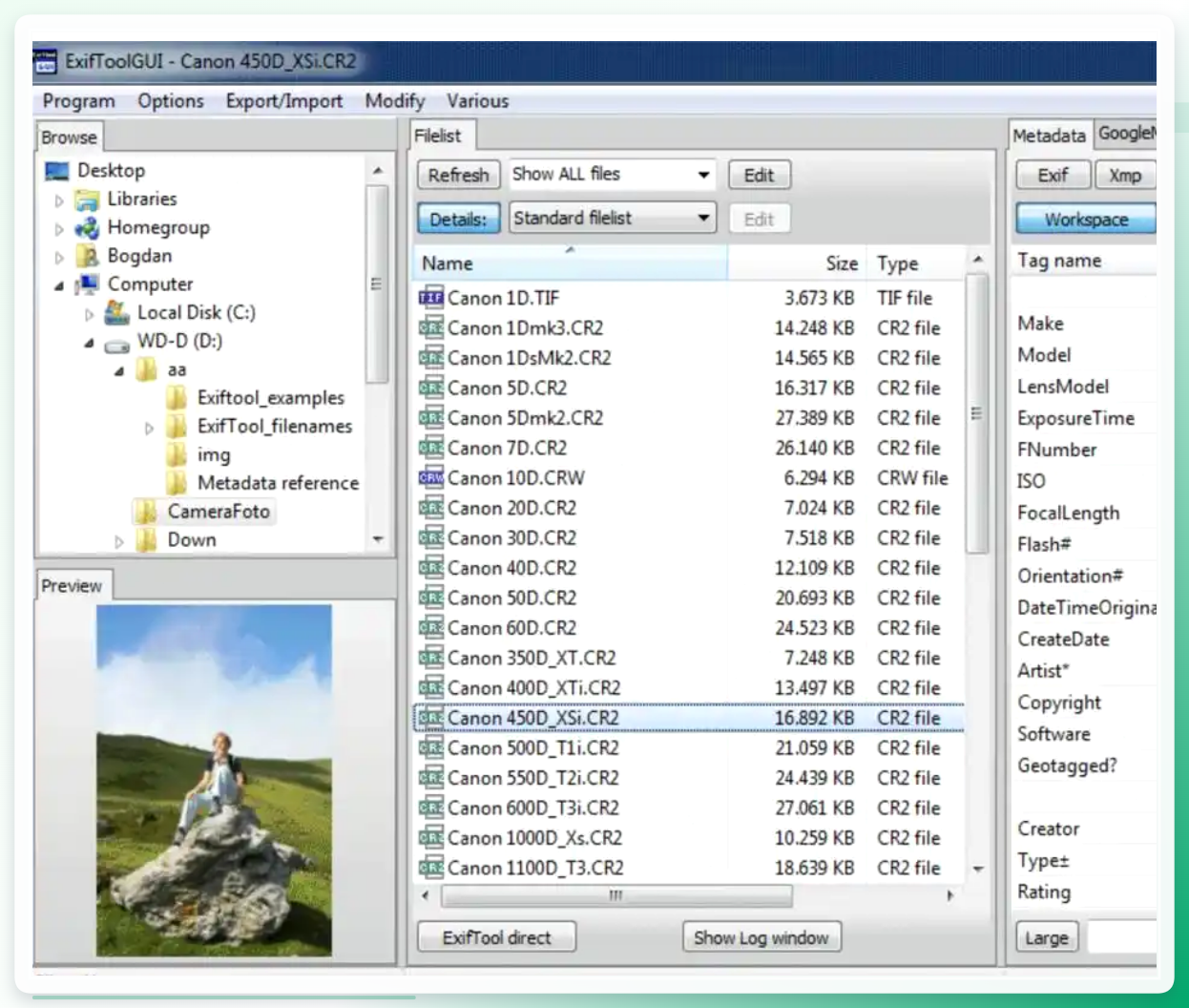Open the Various menu

click(x=477, y=101)
